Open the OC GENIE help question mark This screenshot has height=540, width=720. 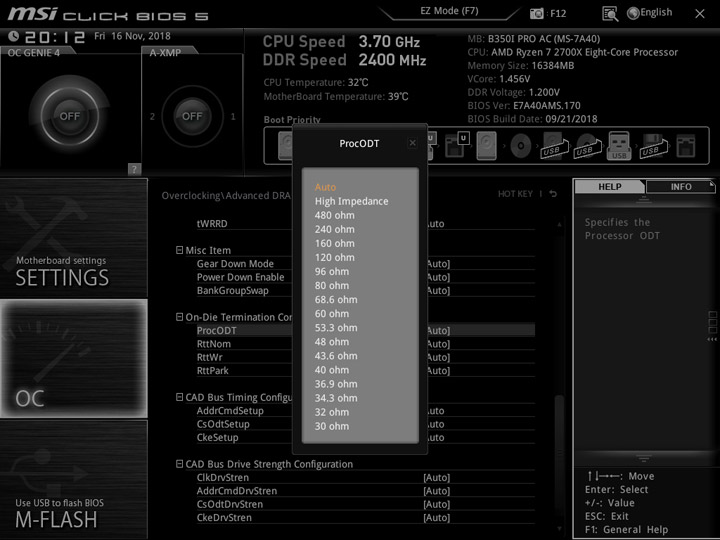134,169
